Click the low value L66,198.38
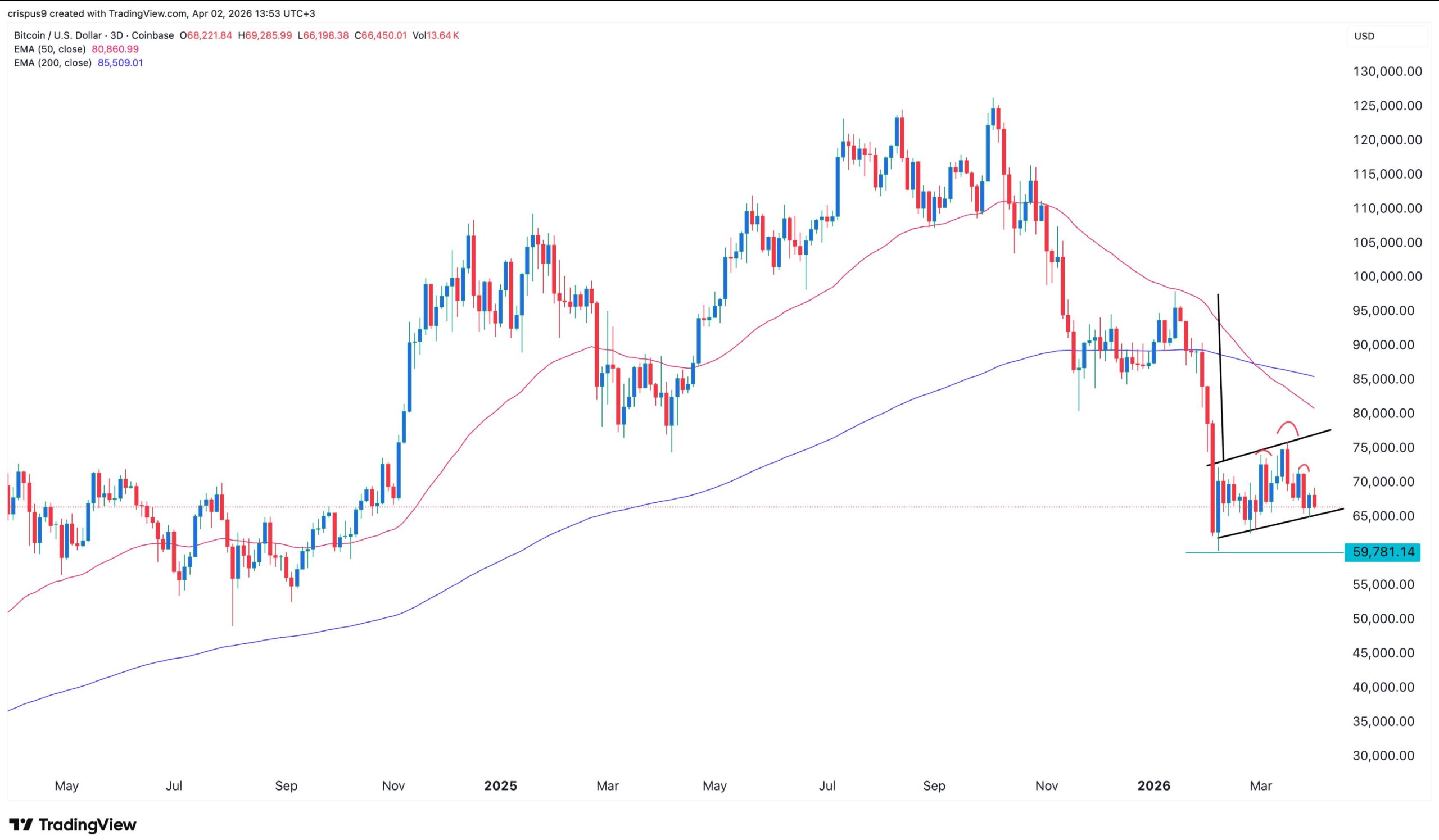 [x=323, y=35]
